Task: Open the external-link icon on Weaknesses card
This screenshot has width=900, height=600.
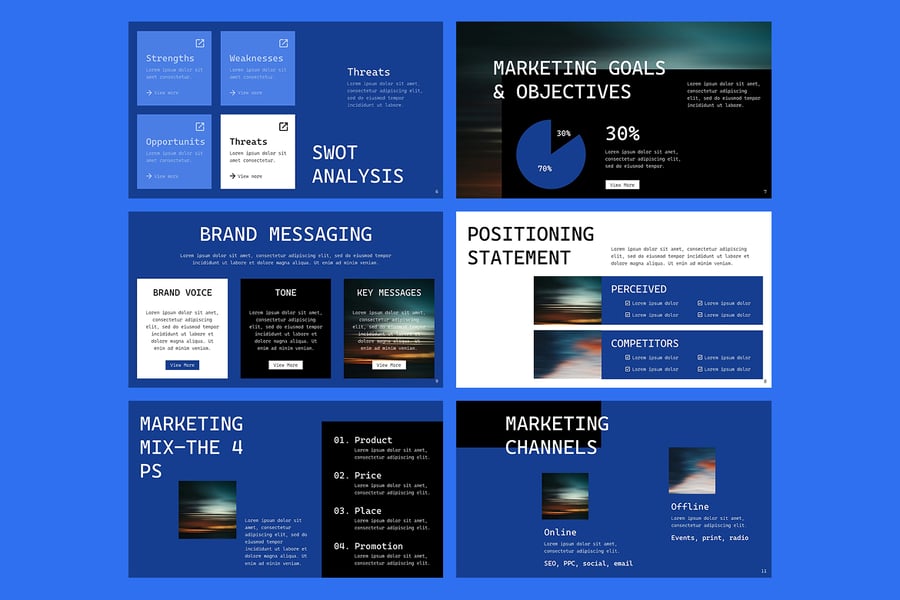Action: click(283, 43)
